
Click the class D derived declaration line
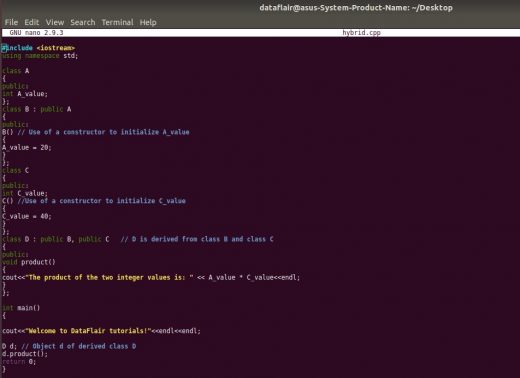pyautogui.click(x=138, y=239)
